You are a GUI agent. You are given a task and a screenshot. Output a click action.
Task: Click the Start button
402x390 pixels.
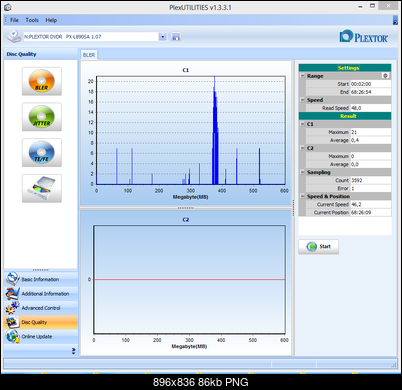[x=318, y=247]
